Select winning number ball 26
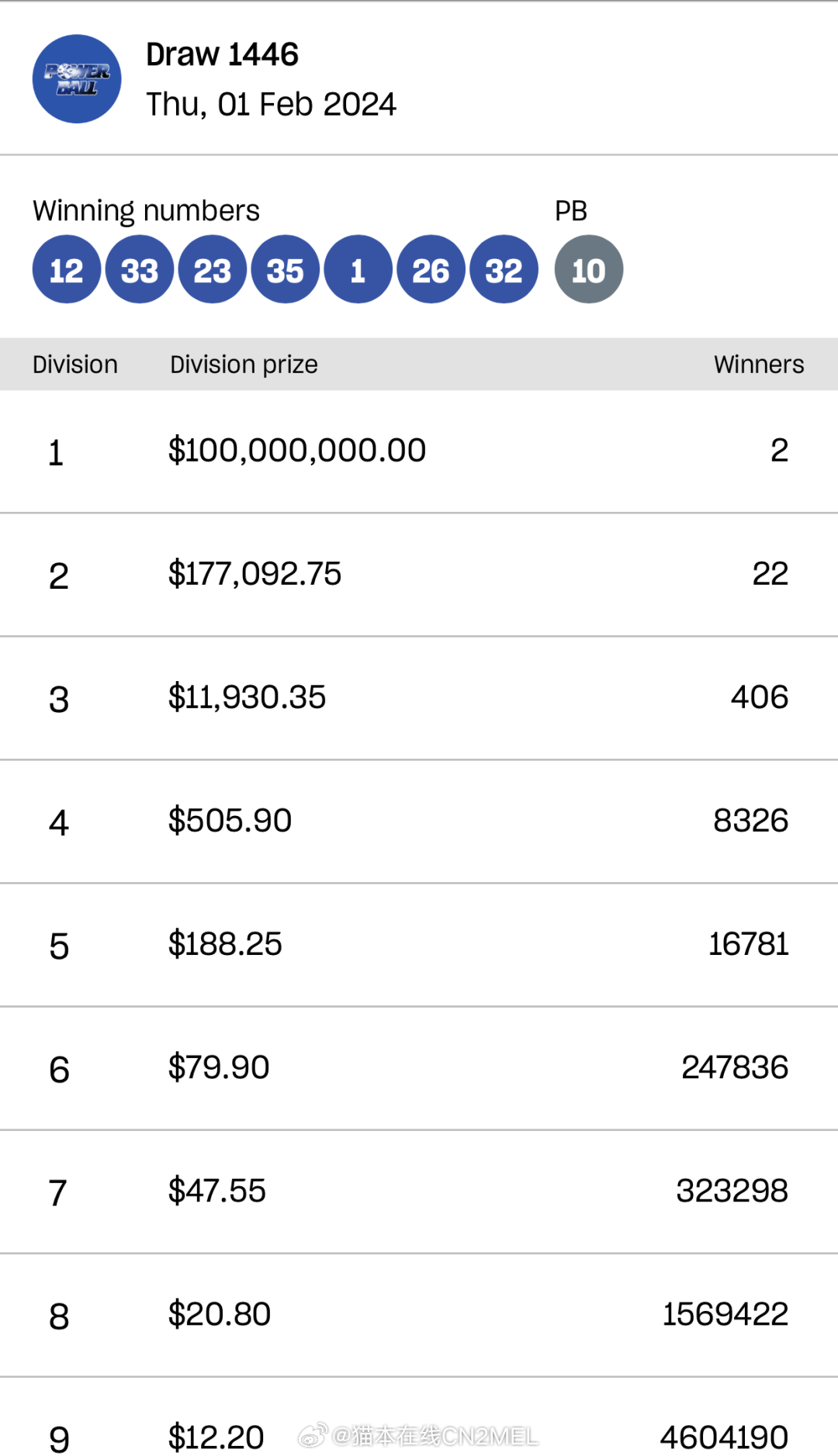The image size is (838, 1456). 431,269
